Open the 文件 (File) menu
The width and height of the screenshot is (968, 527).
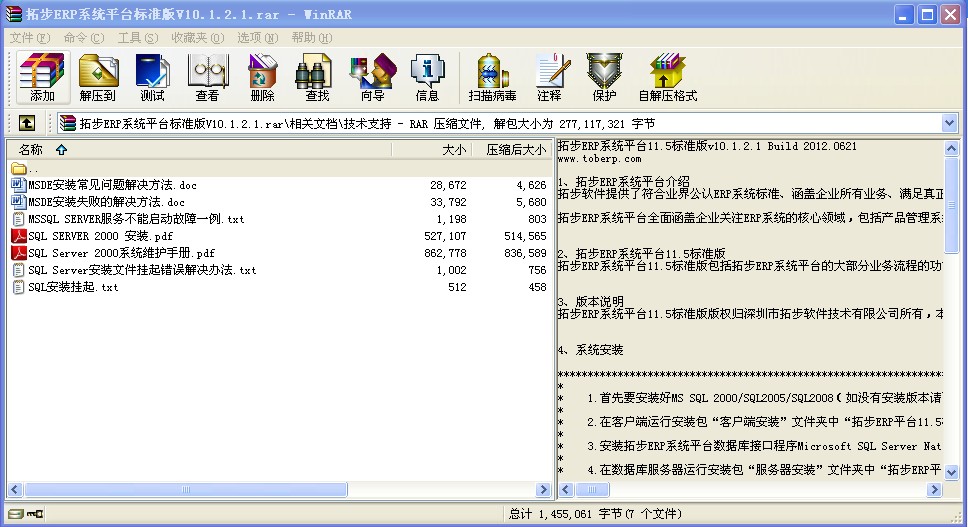(x=30, y=38)
